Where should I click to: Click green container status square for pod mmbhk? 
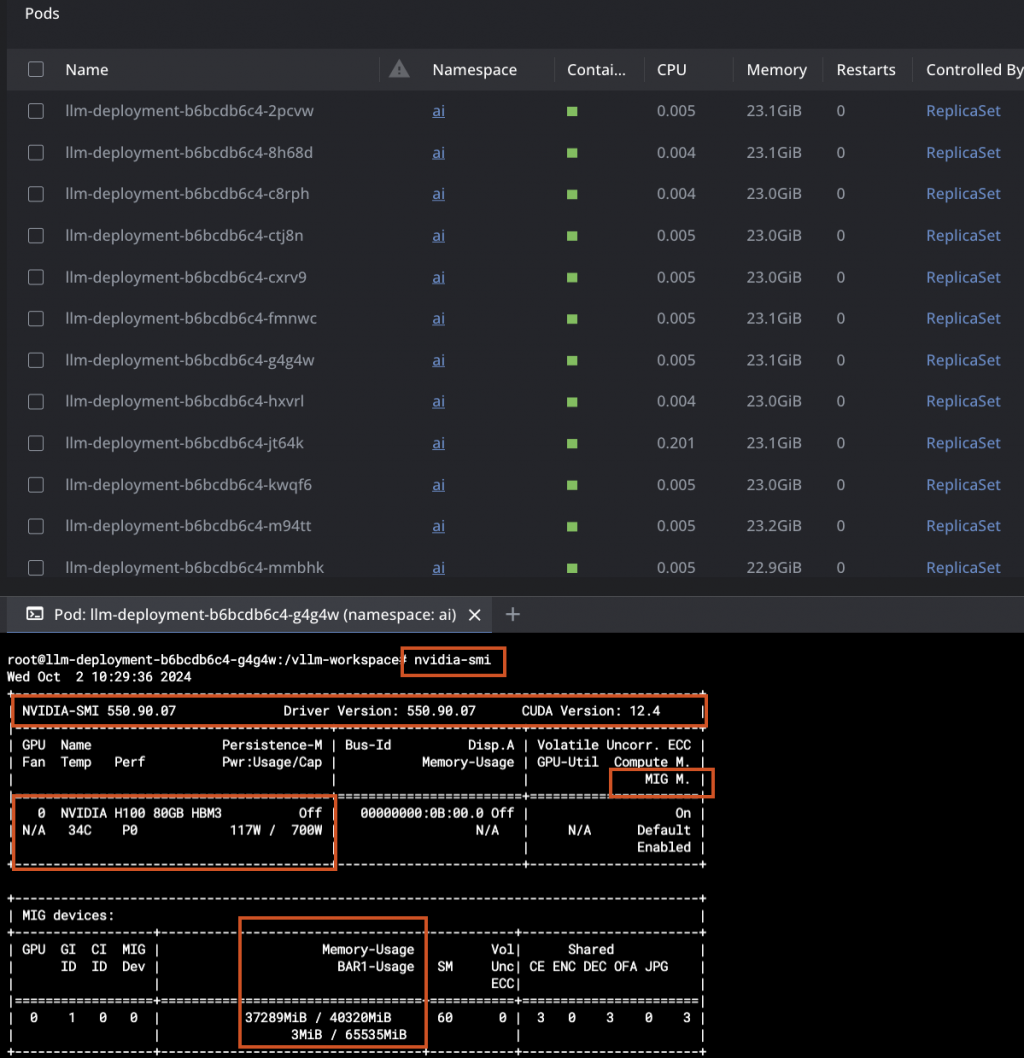pos(572,568)
